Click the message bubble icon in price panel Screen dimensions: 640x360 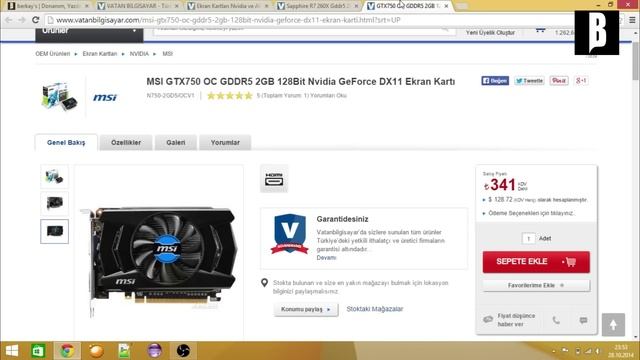coord(583,320)
